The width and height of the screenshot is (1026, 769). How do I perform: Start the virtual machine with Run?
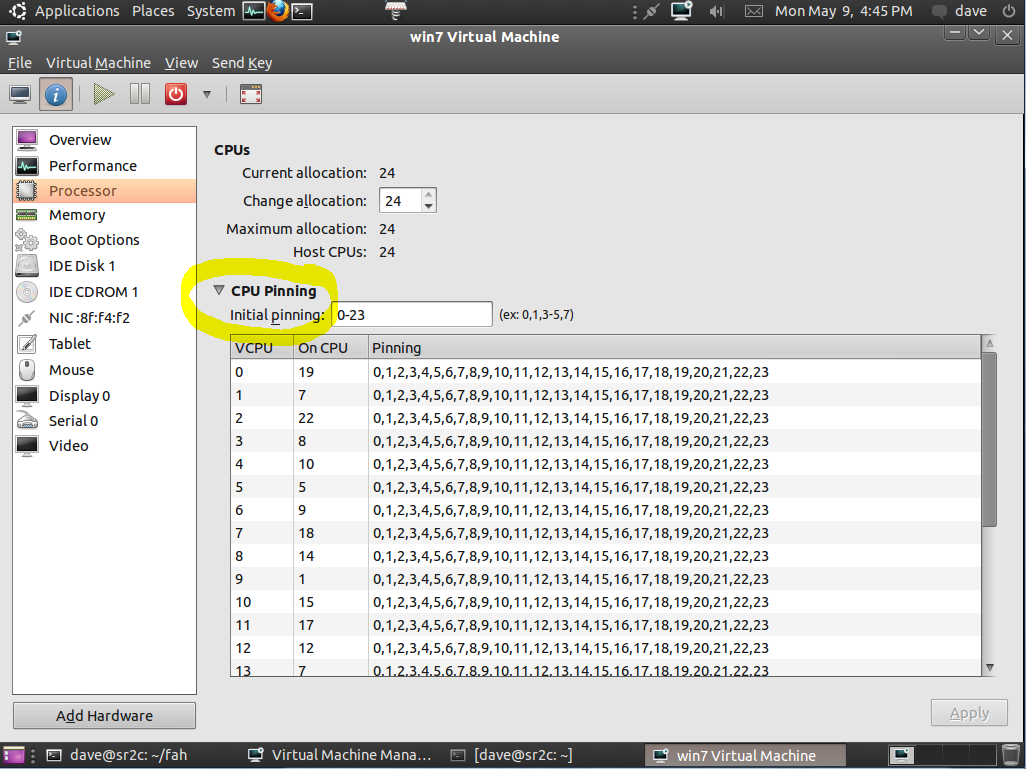tap(103, 94)
